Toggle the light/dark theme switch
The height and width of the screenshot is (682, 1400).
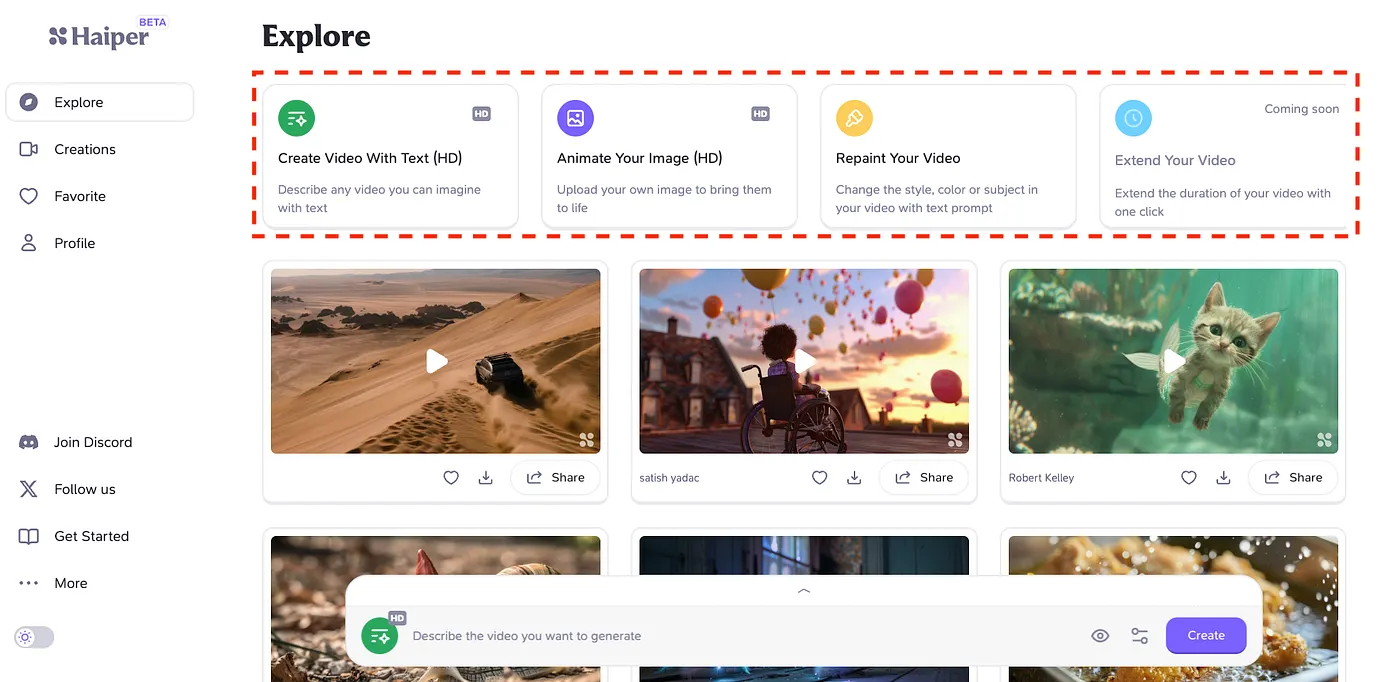(34, 637)
